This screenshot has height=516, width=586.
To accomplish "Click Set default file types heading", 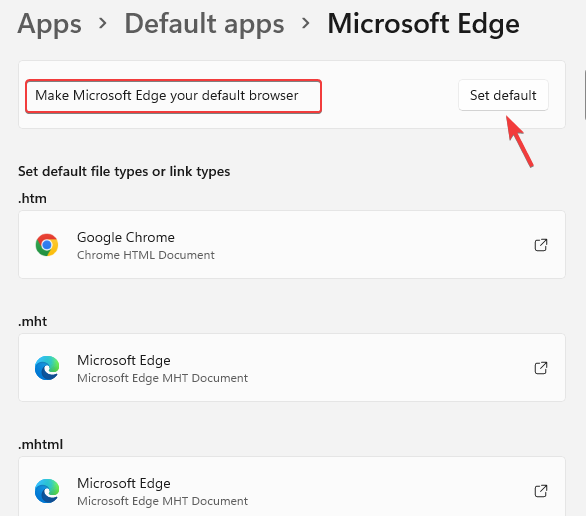I will point(124,172).
